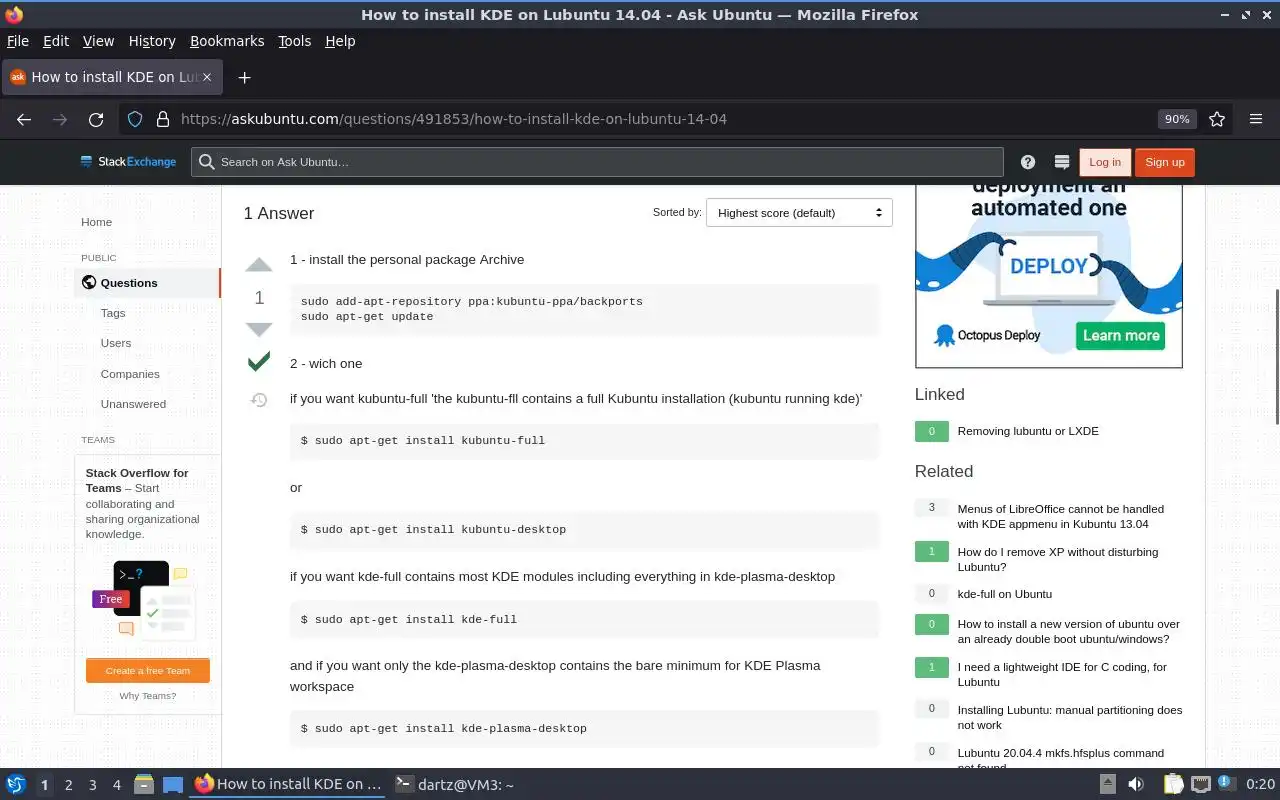Click the network tray icon
This screenshot has height=800, width=1280.
tap(1201, 785)
